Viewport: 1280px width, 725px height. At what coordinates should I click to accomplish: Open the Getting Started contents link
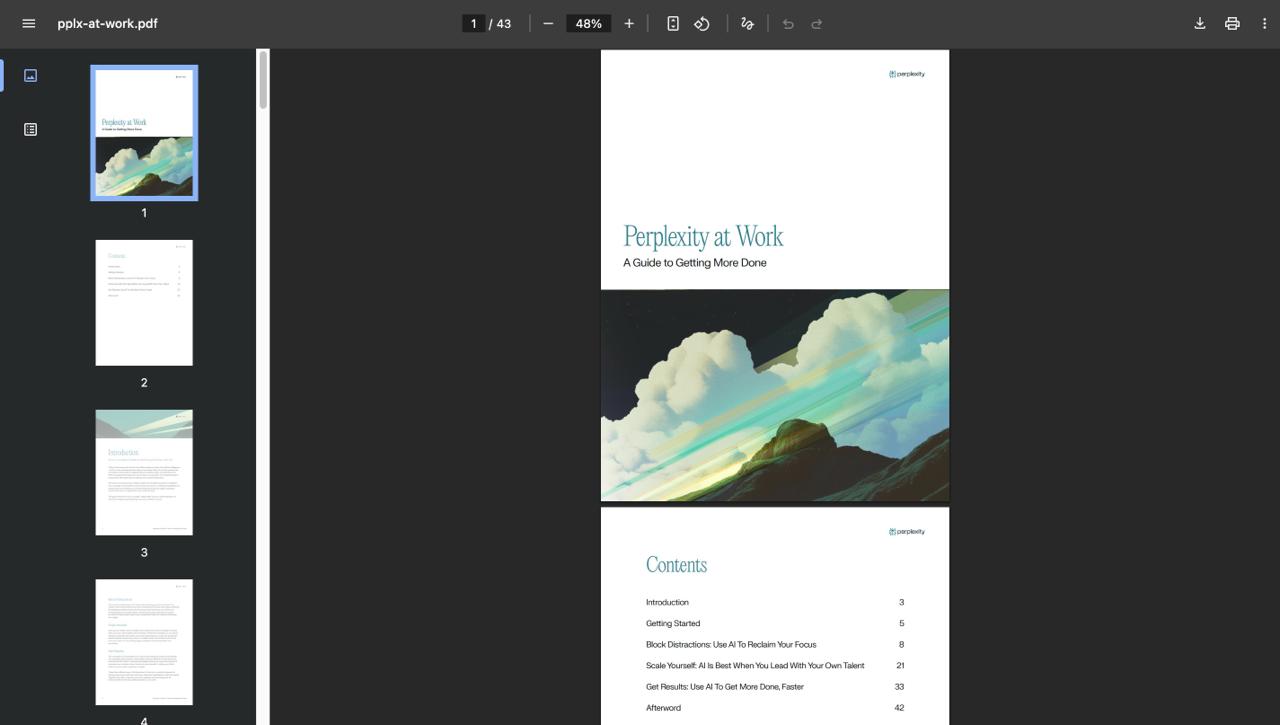click(x=673, y=623)
